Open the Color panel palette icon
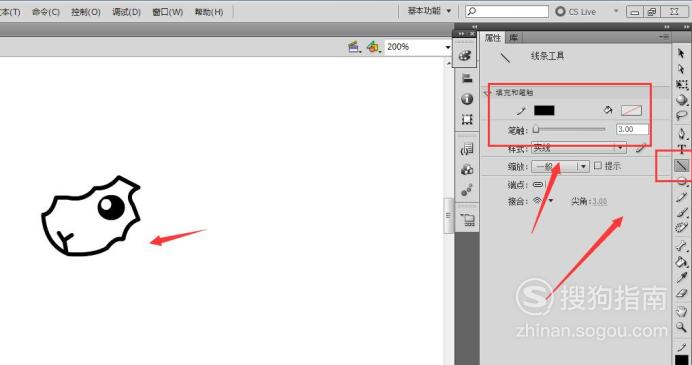This screenshot has width=692, height=365. 465,56
